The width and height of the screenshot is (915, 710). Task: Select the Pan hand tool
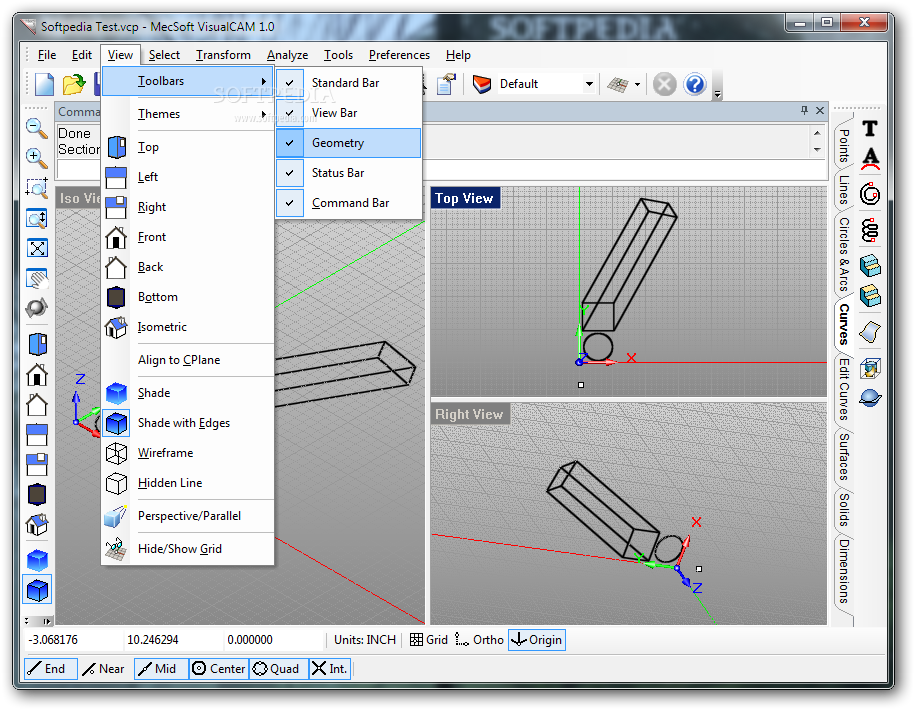click(x=37, y=278)
